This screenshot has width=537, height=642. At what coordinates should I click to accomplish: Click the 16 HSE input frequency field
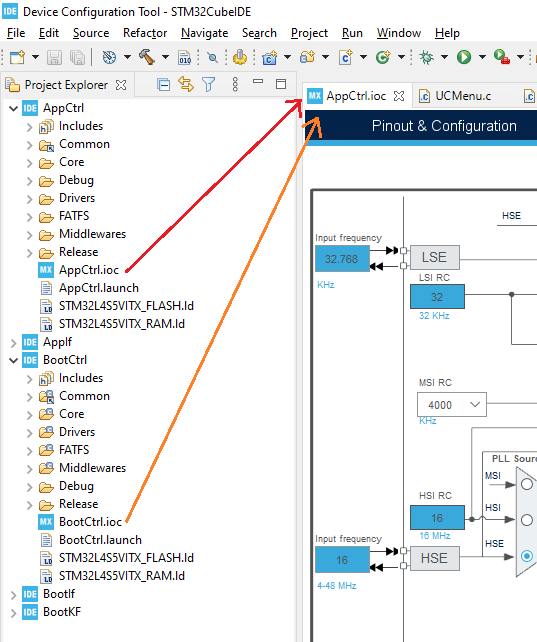tap(342, 560)
